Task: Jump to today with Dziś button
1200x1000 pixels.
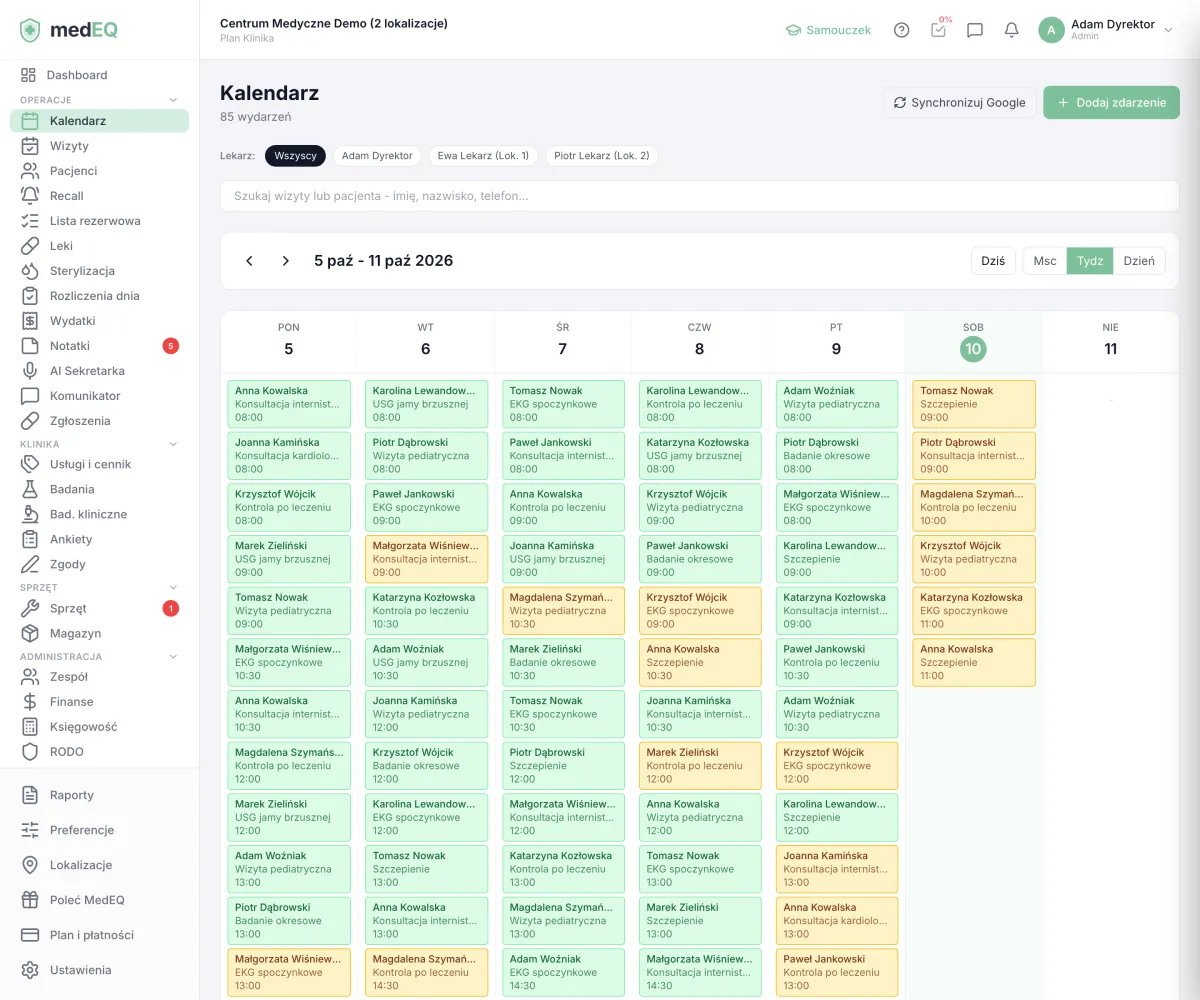Action: pyautogui.click(x=993, y=261)
